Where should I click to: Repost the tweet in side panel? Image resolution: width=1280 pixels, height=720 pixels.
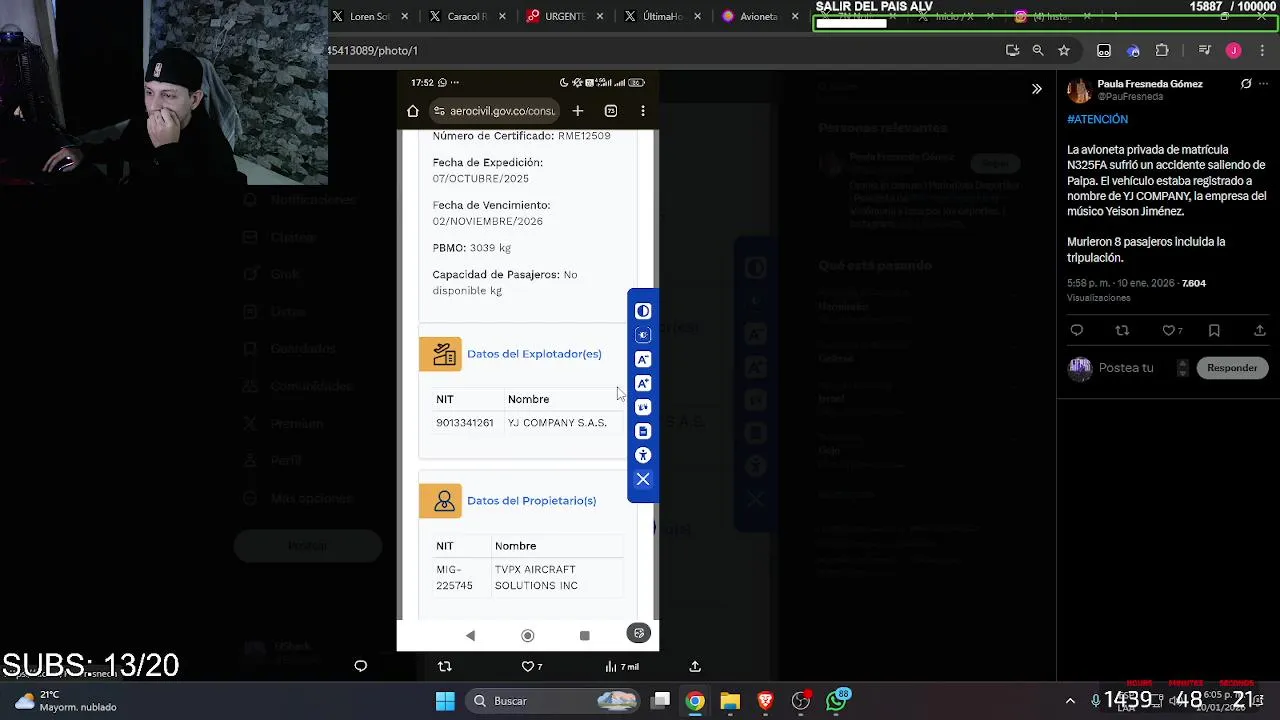point(1122,330)
